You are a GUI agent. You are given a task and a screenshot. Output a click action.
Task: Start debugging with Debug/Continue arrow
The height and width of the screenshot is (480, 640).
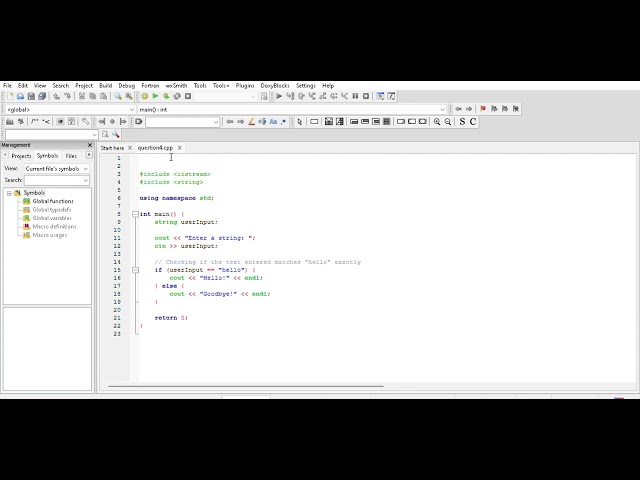pyautogui.click(x=279, y=96)
